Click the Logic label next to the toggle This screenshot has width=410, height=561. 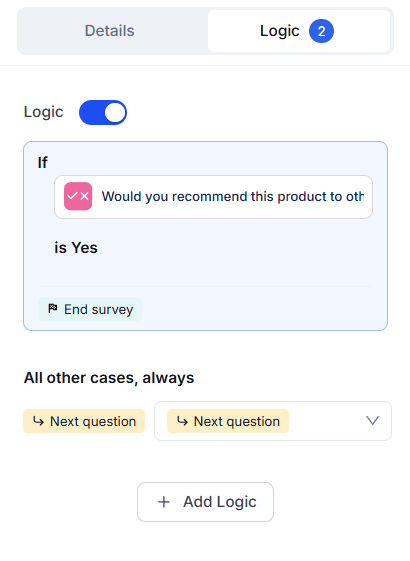[x=44, y=112]
